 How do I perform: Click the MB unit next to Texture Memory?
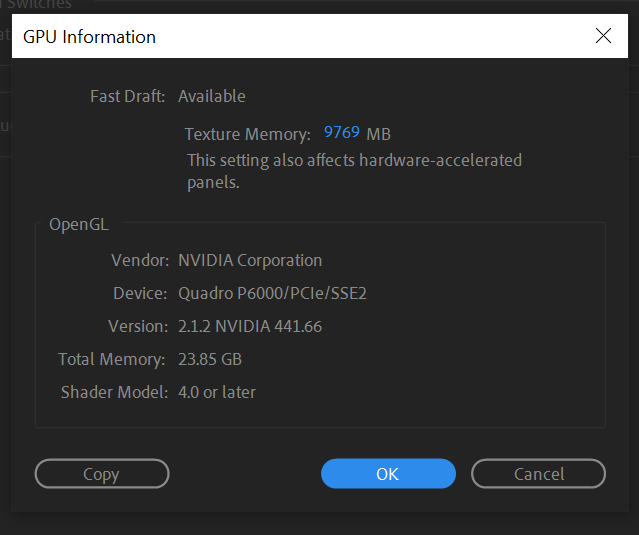click(379, 134)
